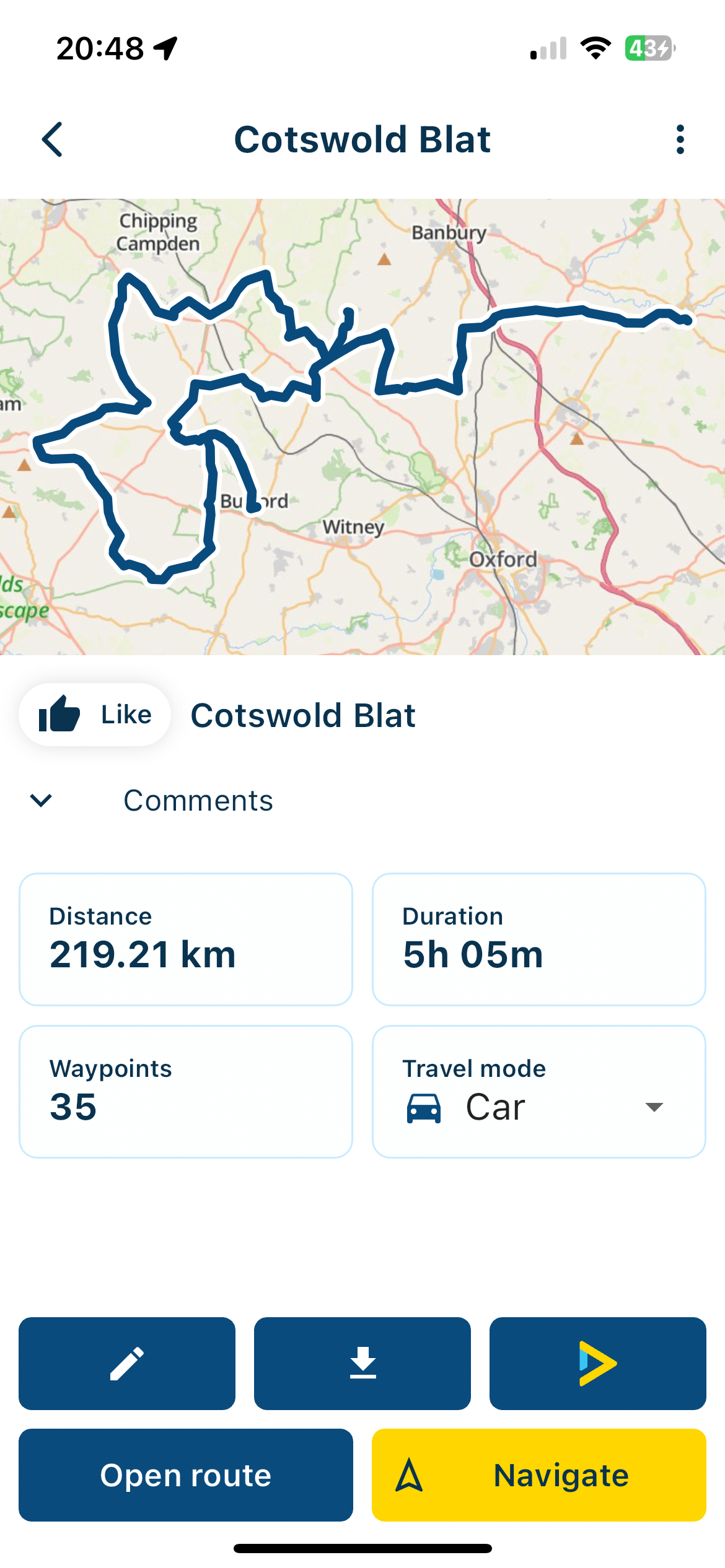Tap the battery indicator in status bar

pos(649,48)
